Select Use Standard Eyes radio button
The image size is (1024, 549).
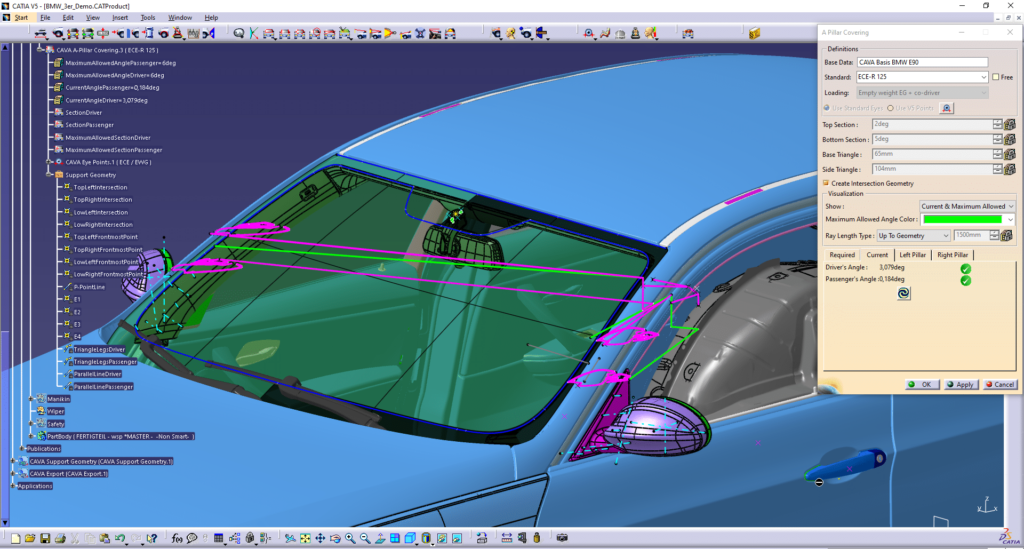click(827, 108)
